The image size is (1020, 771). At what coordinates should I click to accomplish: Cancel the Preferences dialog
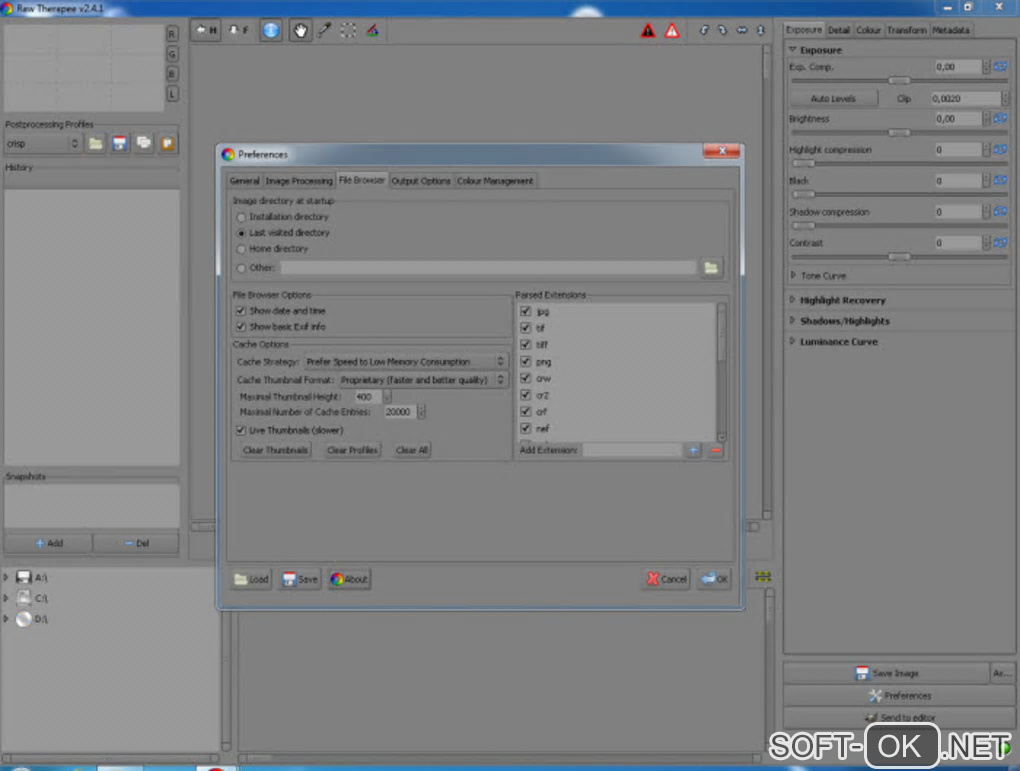tap(667, 579)
